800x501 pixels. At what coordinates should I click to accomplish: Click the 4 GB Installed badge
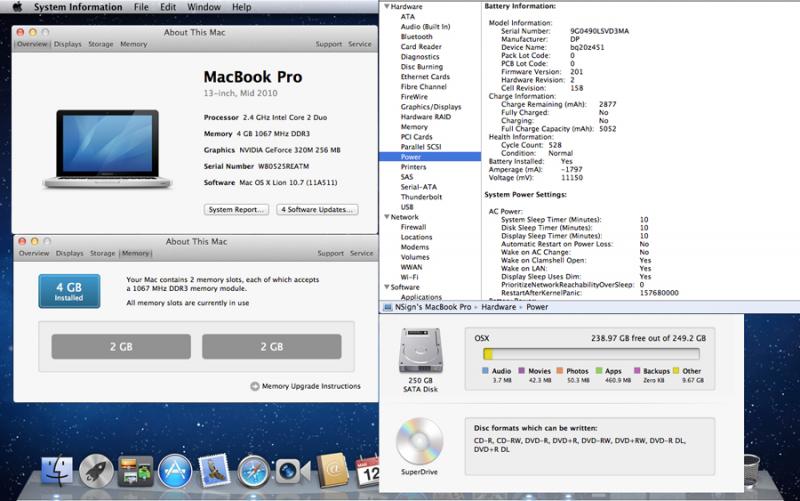point(69,291)
